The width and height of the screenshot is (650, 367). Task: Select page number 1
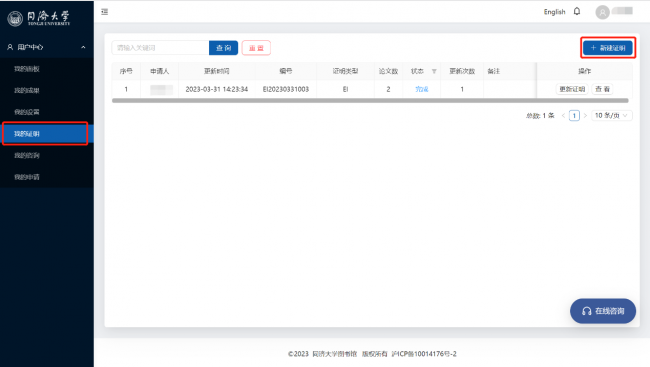coord(574,116)
